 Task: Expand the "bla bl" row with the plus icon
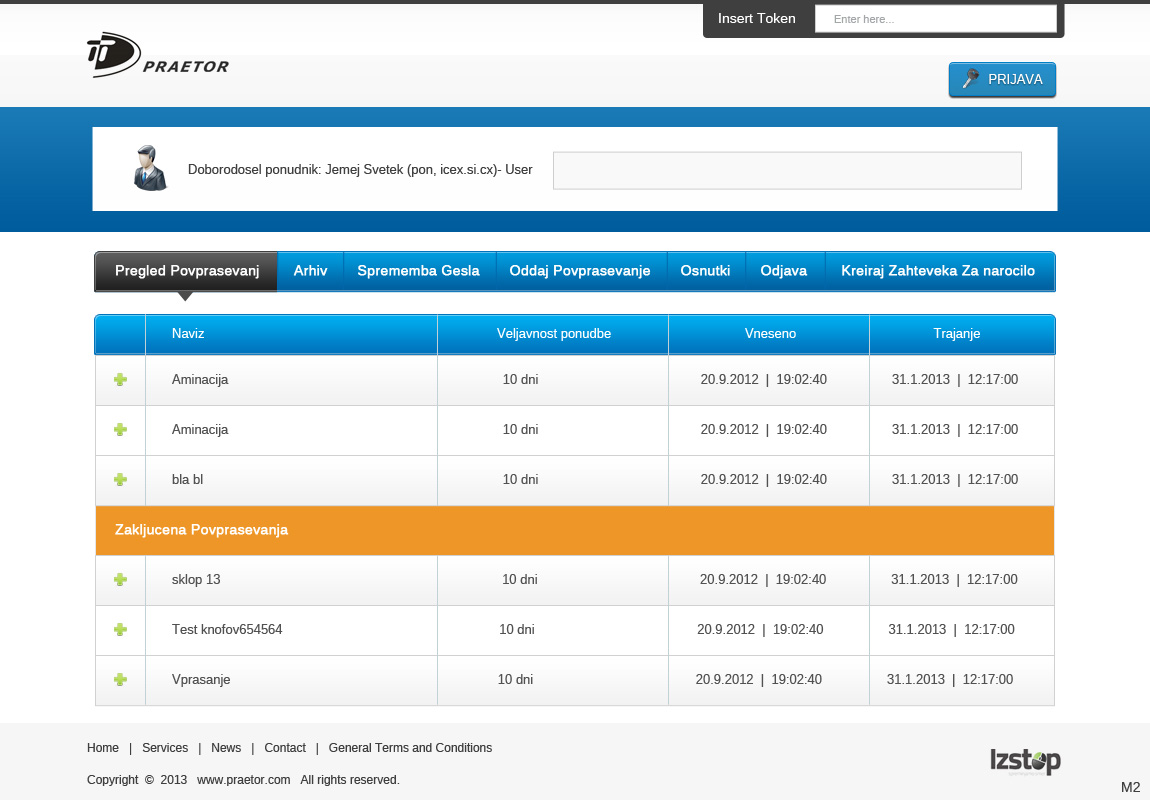[120, 480]
